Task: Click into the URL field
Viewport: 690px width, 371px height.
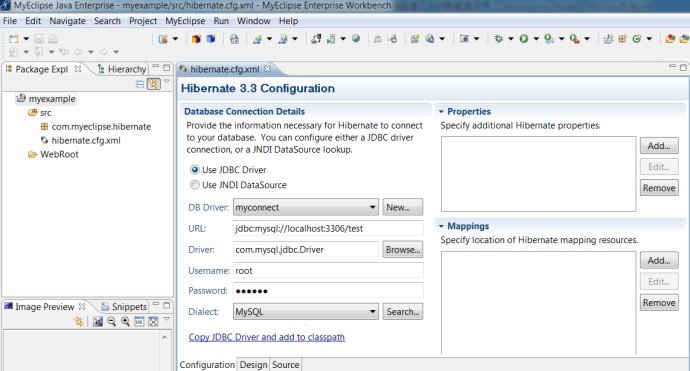Action: [x=328, y=228]
